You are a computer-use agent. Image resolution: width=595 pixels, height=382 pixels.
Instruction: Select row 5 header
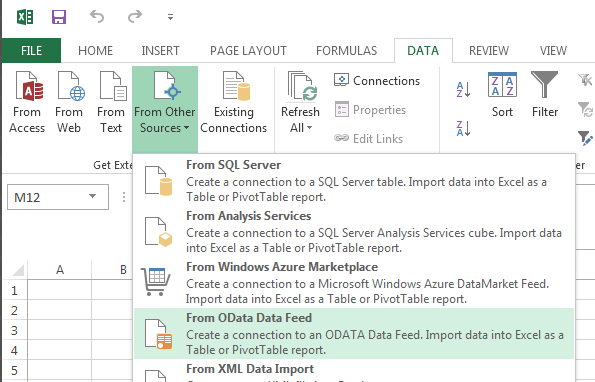(x=14, y=370)
